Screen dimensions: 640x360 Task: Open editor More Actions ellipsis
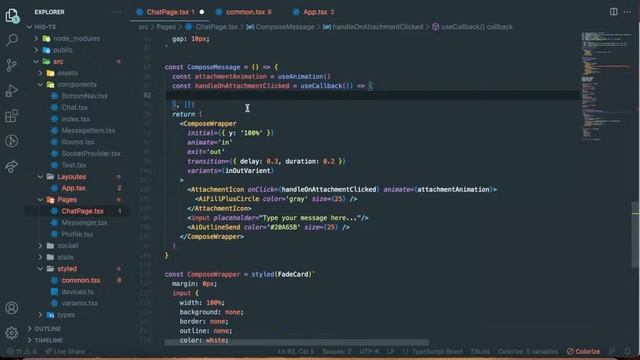click(x=627, y=12)
